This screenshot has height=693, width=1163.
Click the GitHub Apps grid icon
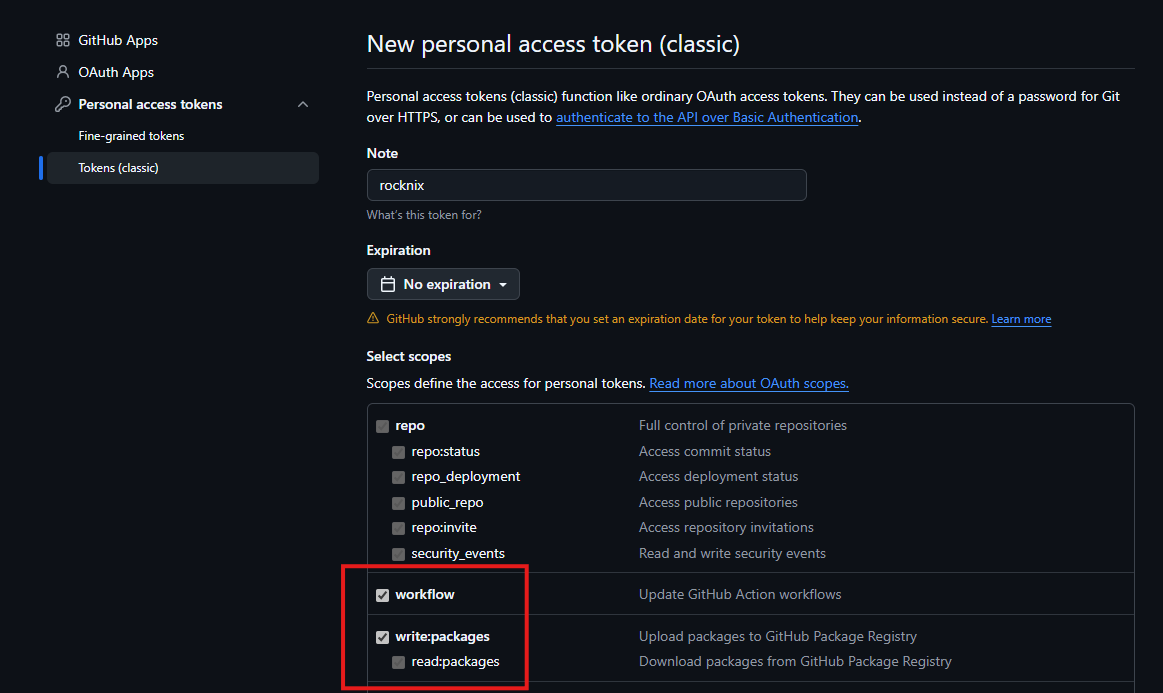coord(62,41)
